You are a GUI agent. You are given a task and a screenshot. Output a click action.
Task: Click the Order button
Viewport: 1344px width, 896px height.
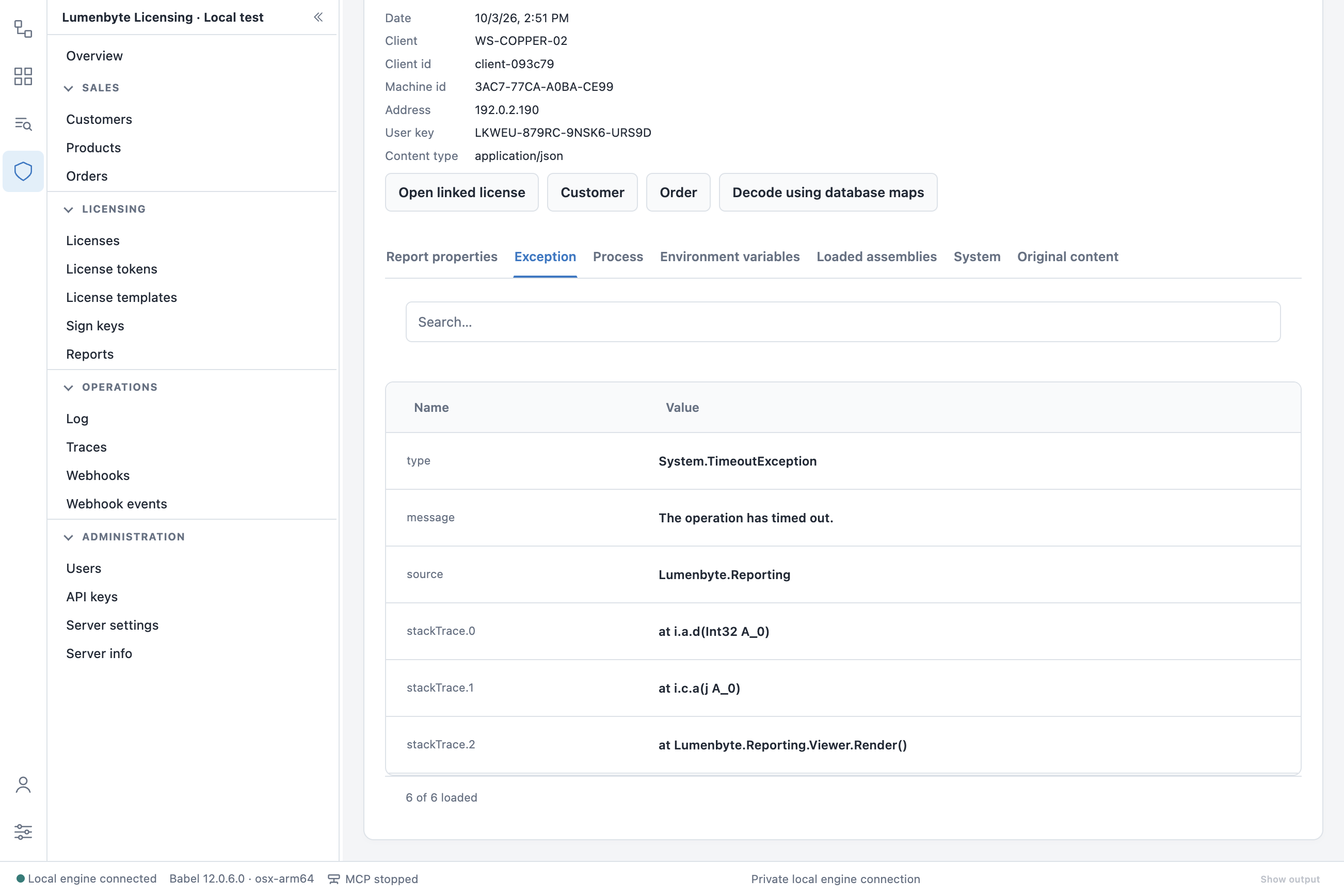pyautogui.click(x=678, y=193)
